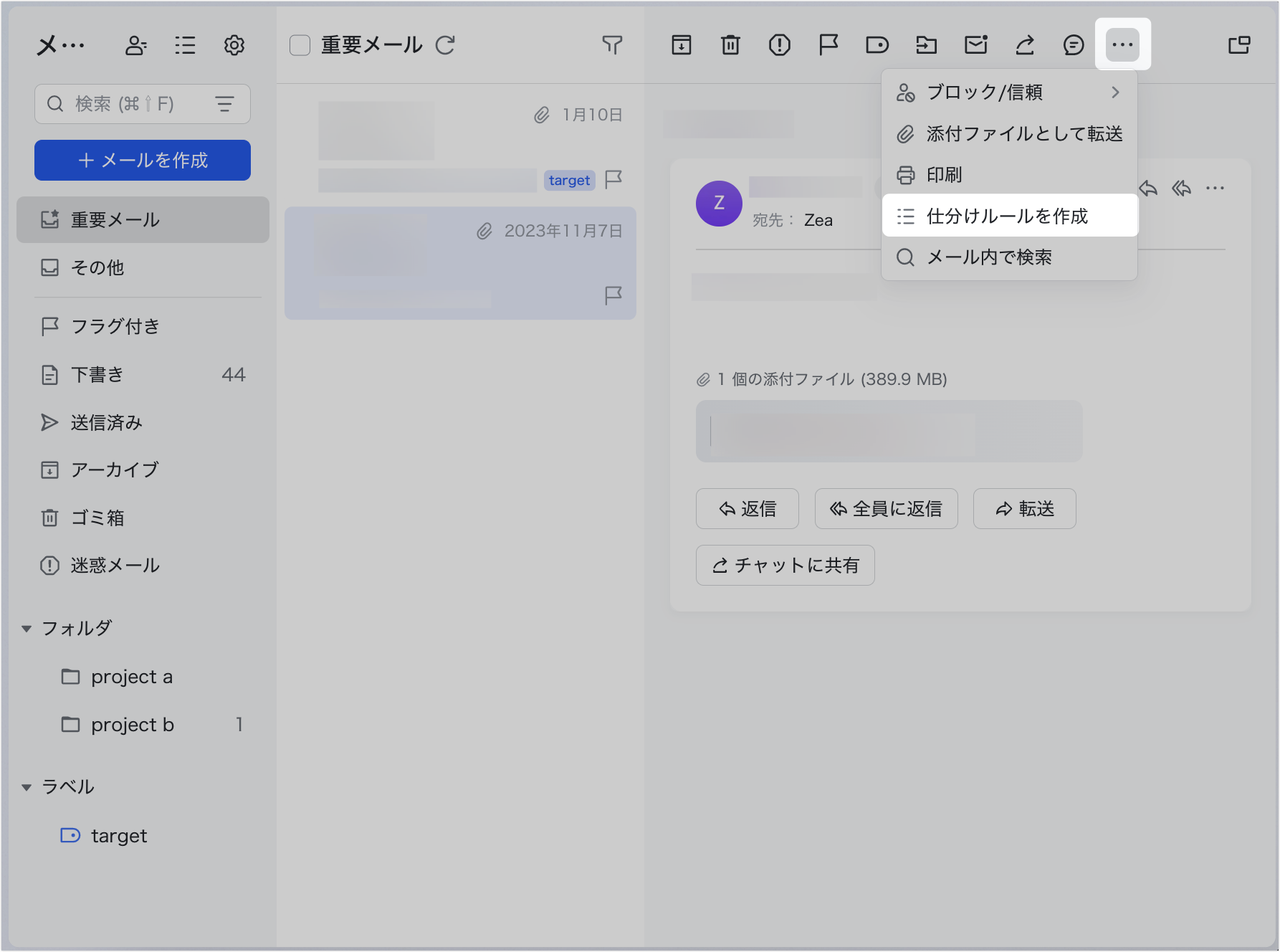Viewport: 1280px width, 952px height.
Task: Collapse the ラベル section
Action: pyautogui.click(x=27, y=787)
